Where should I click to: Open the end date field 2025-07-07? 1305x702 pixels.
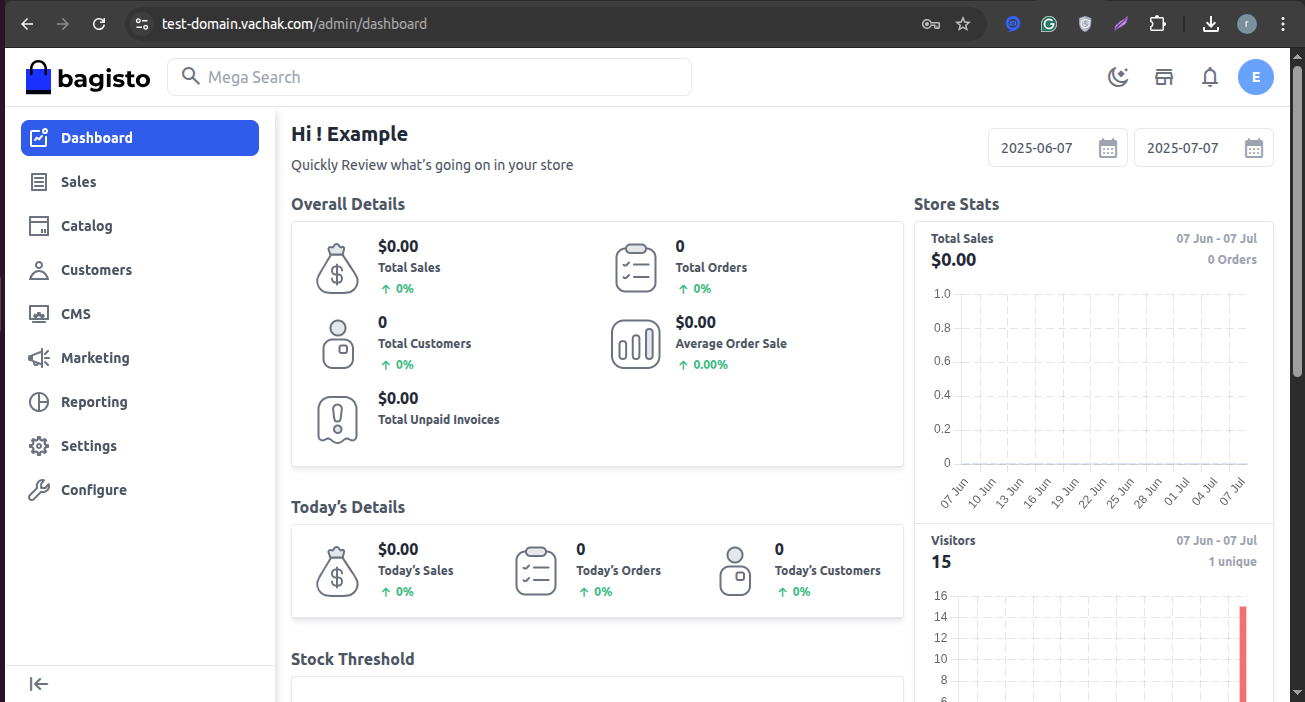(1204, 148)
